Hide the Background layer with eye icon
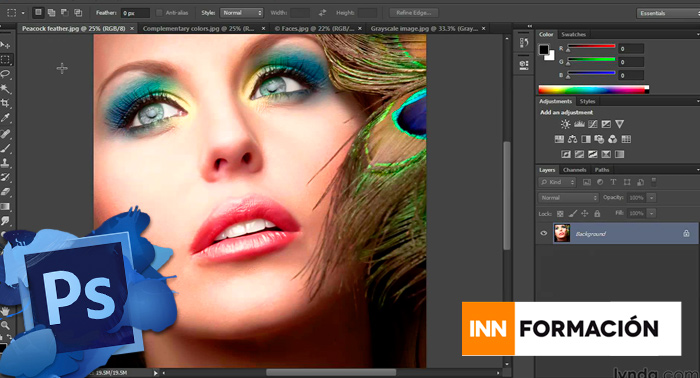Screen dimensions: 700x378 tap(543, 233)
